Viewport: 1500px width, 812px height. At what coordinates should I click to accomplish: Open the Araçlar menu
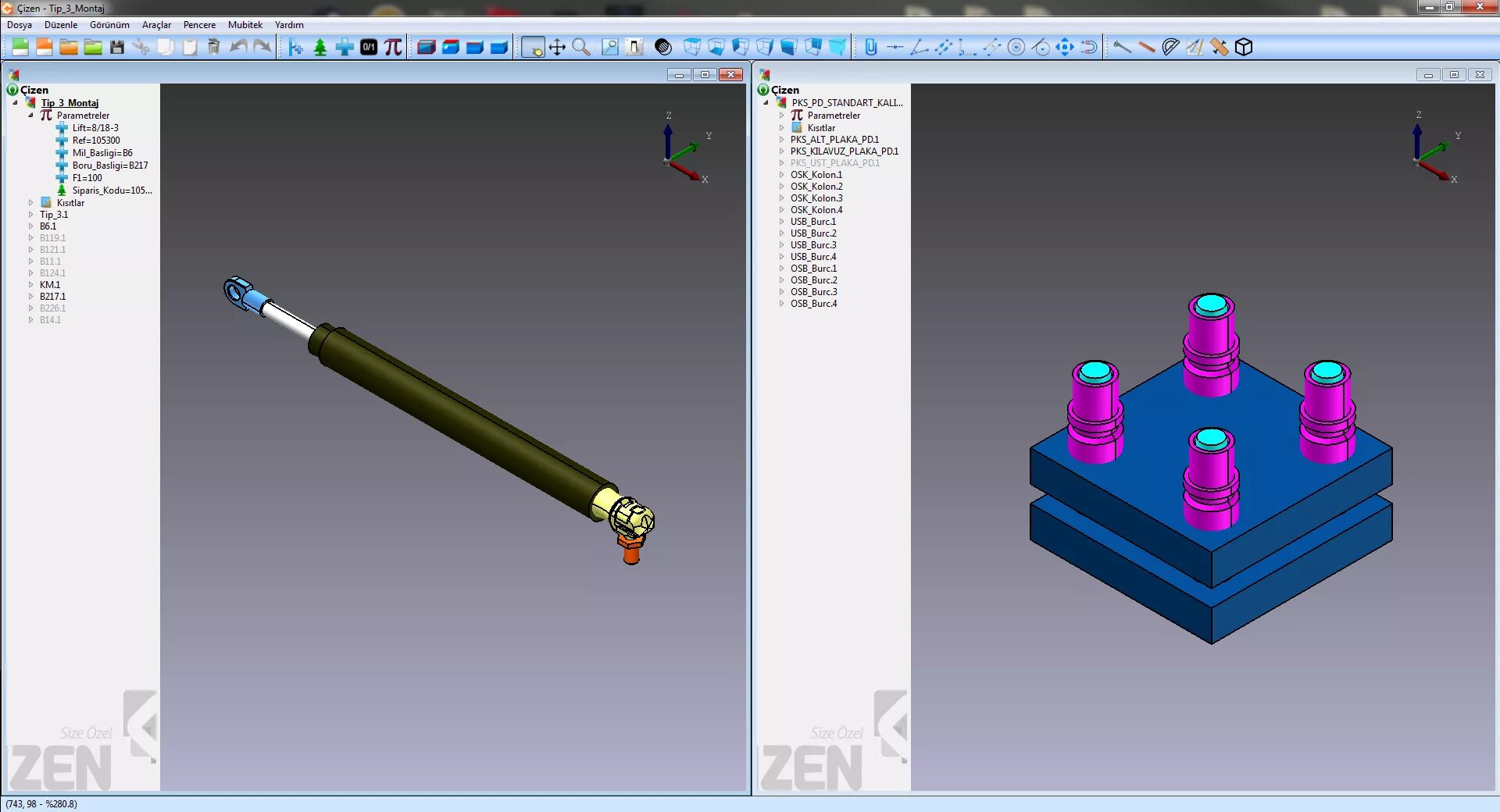tap(156, 25)
